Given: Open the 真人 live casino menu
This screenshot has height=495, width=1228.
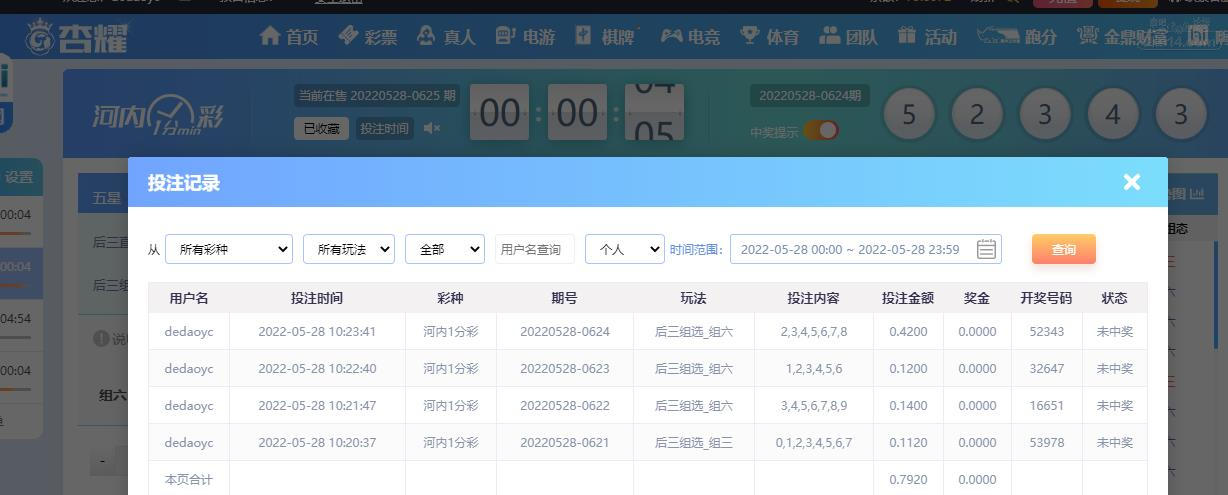Looking at the screenshot, I should click(459, 37).
